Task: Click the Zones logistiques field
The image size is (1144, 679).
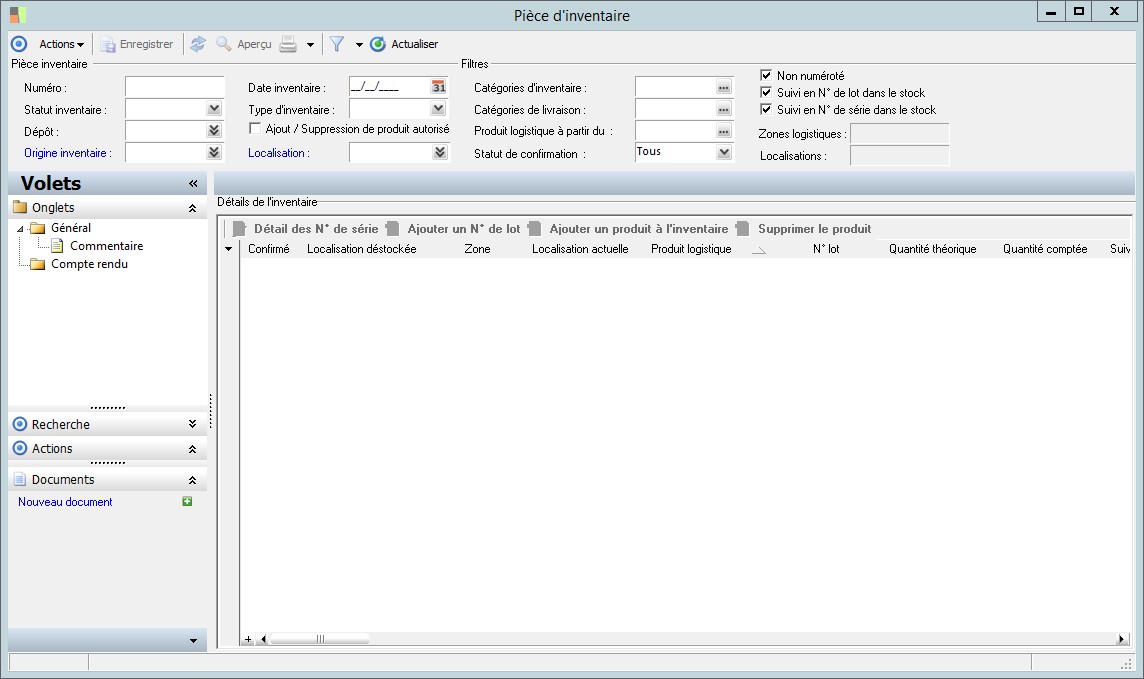Action: click(900, 133)
